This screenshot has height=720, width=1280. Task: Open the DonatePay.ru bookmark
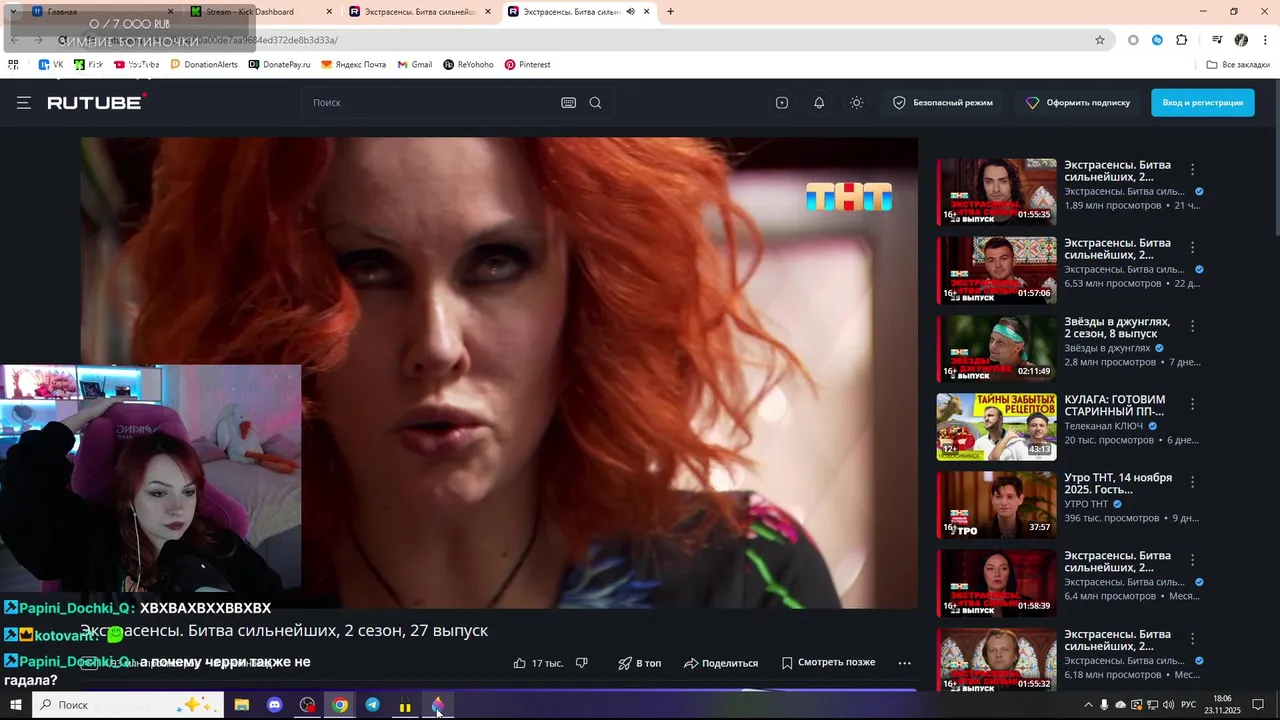(279, 64)
